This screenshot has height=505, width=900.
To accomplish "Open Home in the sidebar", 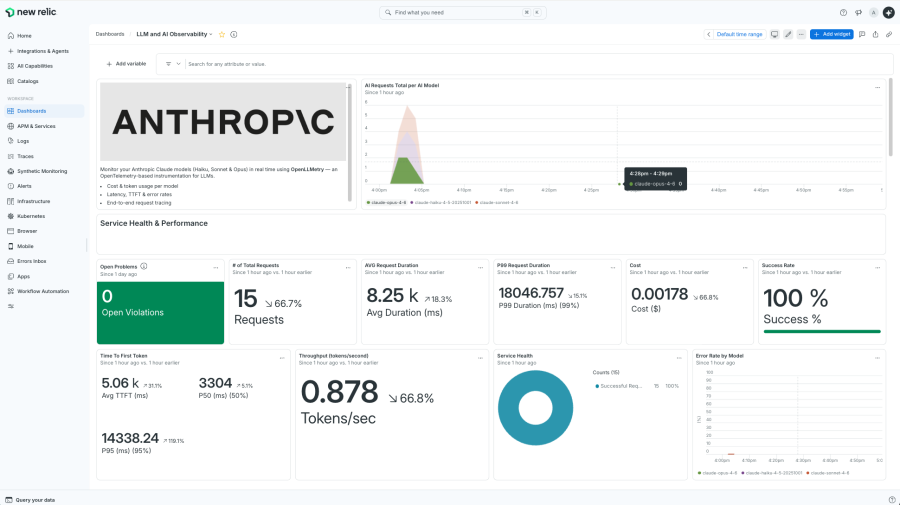I will pos(43,36).
